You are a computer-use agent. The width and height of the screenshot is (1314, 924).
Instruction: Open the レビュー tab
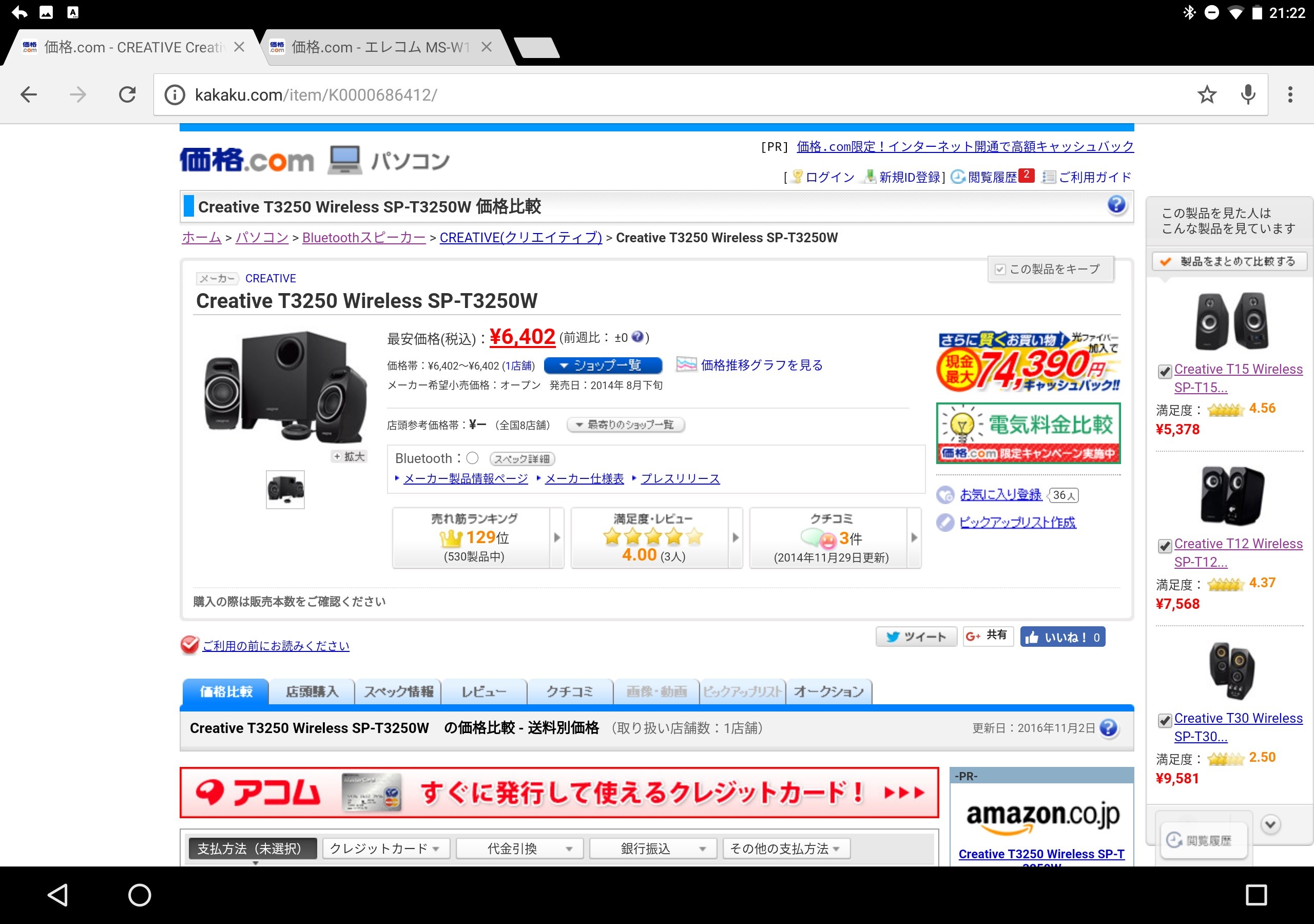[484, 691]
